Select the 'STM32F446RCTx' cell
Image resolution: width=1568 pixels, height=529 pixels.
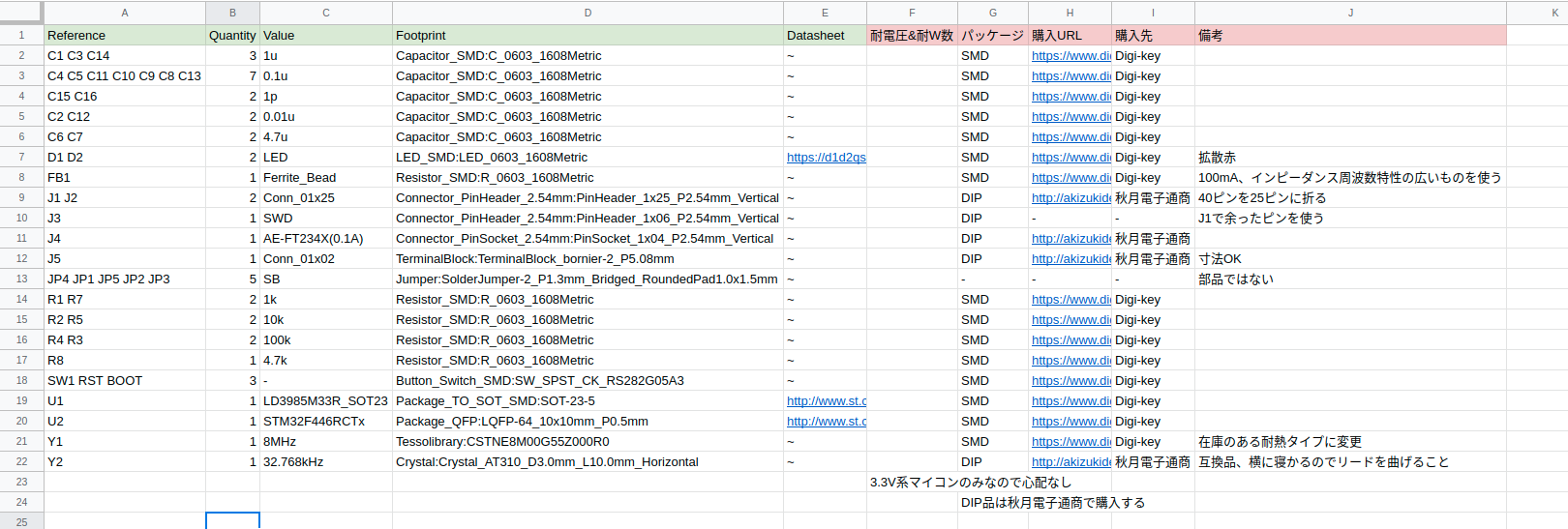(326, 421)
